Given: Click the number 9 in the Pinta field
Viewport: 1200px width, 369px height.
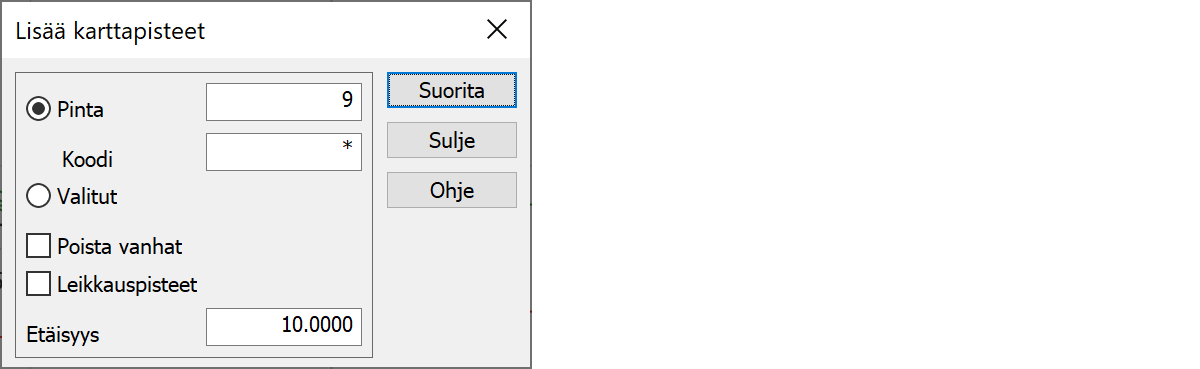Looking at the screenshot, I should pyautogui.click(x=347, y=99).
